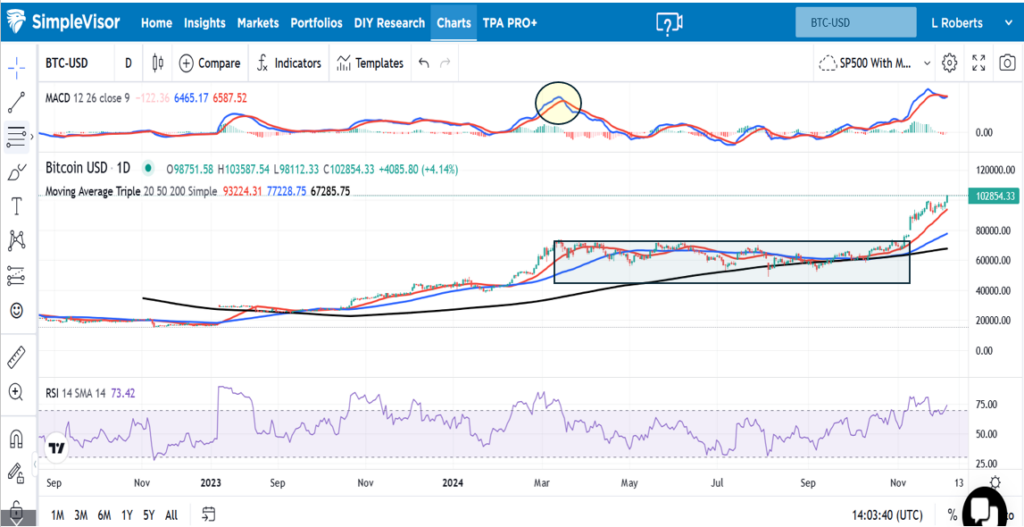Viewport: 1024px width, 527px height.
Task: Pick the Text annotation tool
Action: tap(17, 206)
